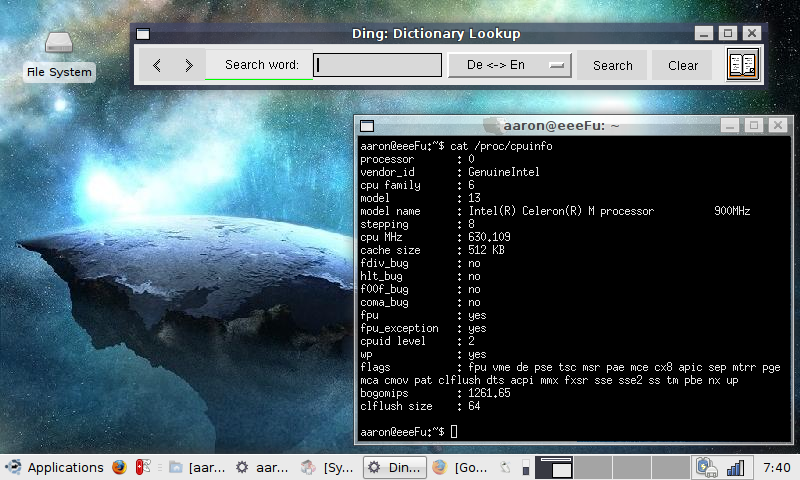Open the terminal window menu icon

(367, 126)
